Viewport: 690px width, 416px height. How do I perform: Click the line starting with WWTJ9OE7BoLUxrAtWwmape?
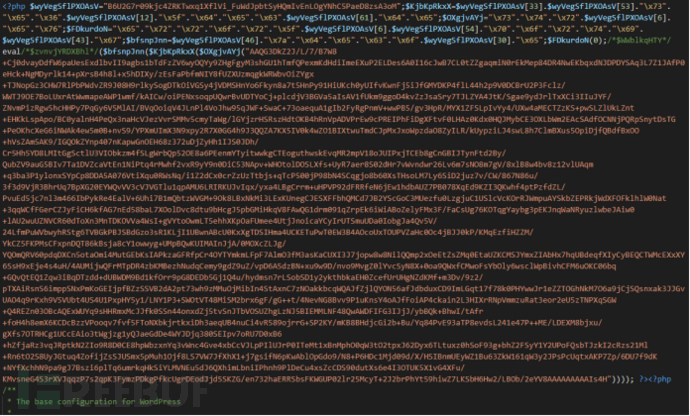coord(307,96)
